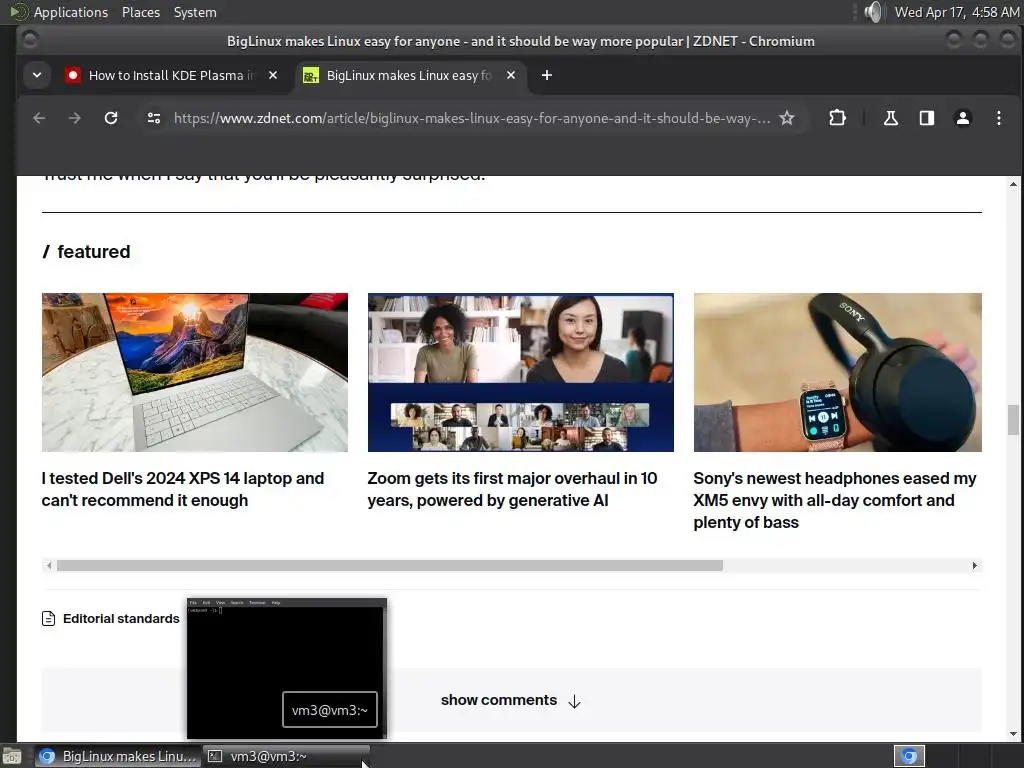Open the profile avatar menu
Screen dimensions: 1024x768
pyautogui.click(x=963, y=118)
